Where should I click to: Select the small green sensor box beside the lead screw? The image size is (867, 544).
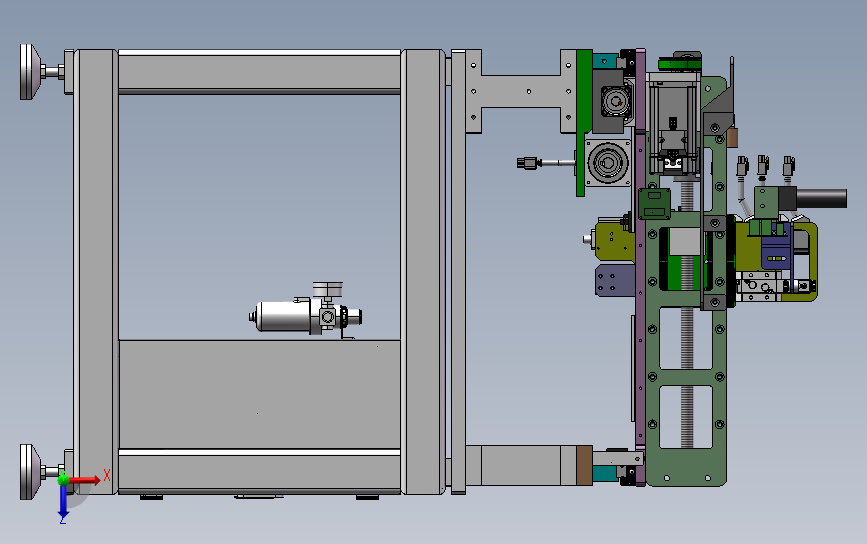655,203
